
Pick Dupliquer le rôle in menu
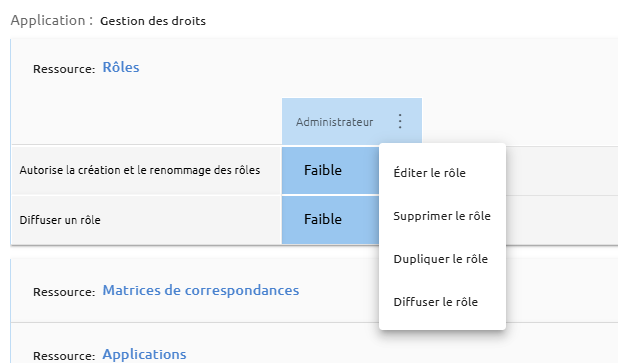click(x=442, y=259)
